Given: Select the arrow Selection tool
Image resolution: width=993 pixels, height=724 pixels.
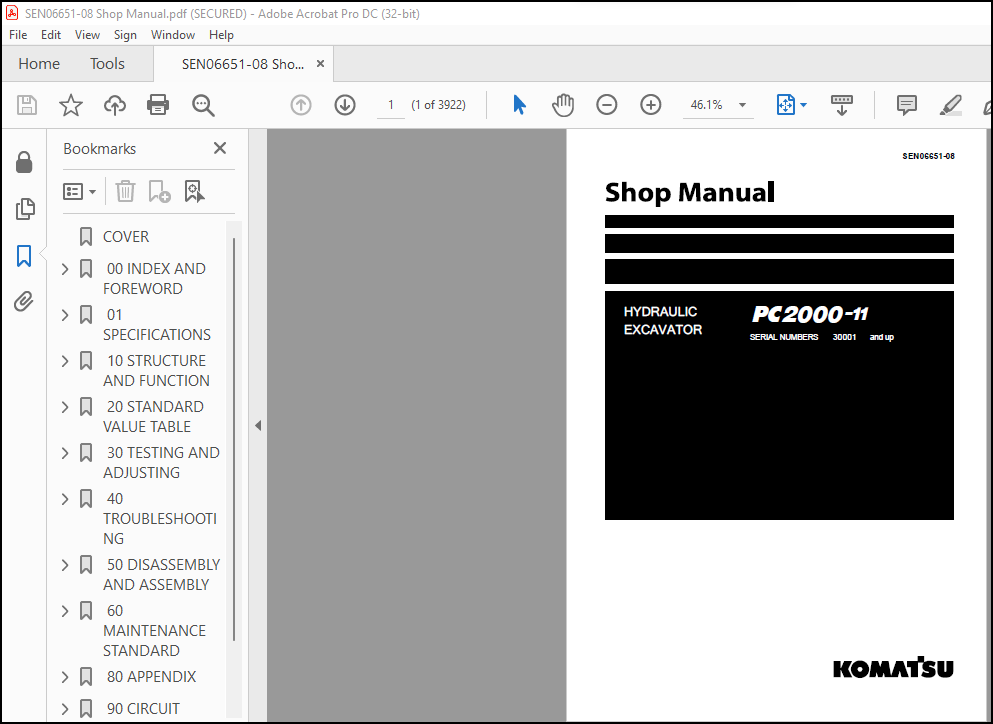Looking at the screenshot, I should click(x=519, y=105).
